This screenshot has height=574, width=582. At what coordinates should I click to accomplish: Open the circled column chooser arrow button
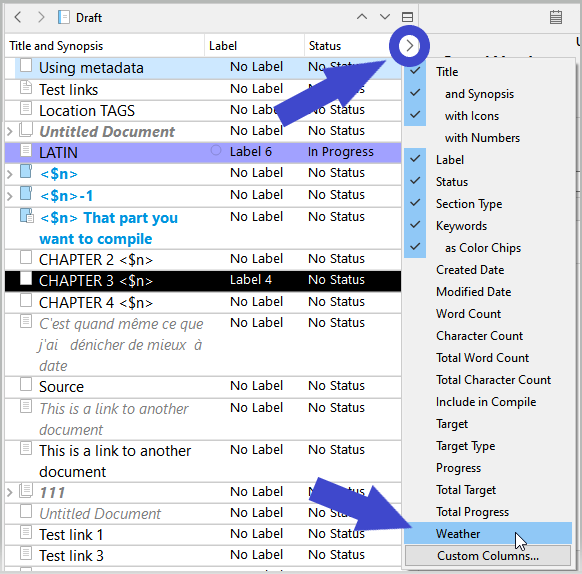pyautogui.click(x=409, y=46)
